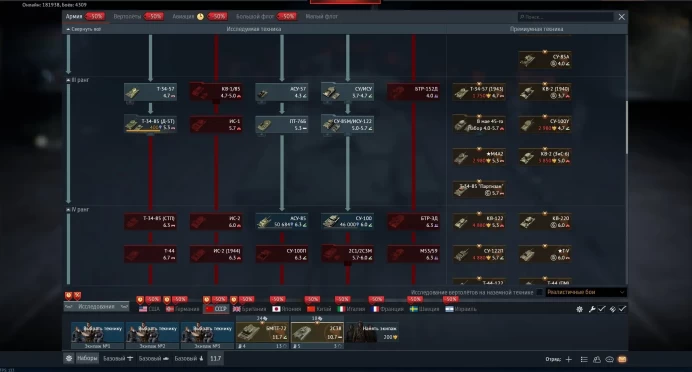692x372 pixels.
Task: Select the premium СУ-85А card
Action: point(545,60)
